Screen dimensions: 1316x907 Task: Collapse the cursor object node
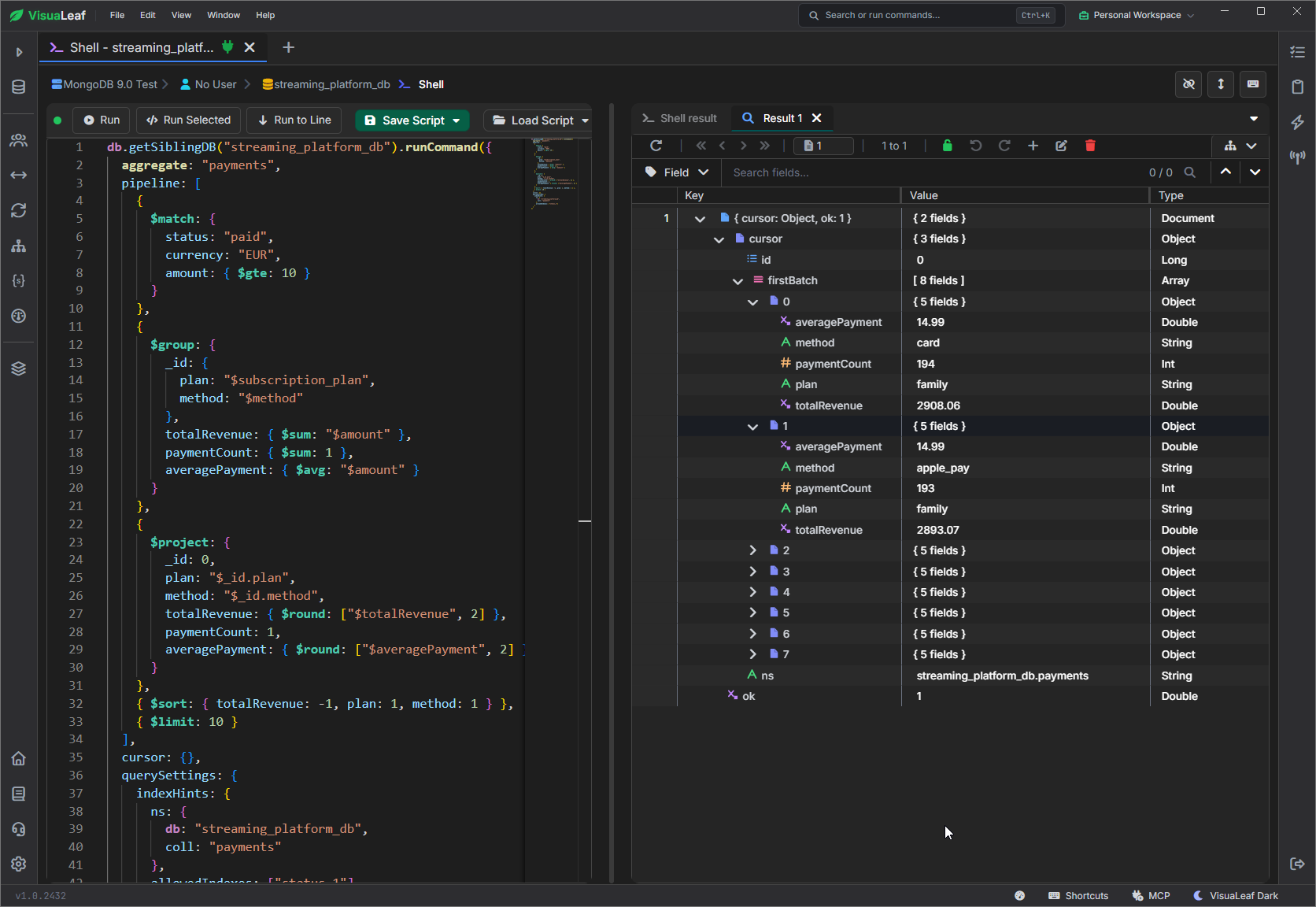719,239
